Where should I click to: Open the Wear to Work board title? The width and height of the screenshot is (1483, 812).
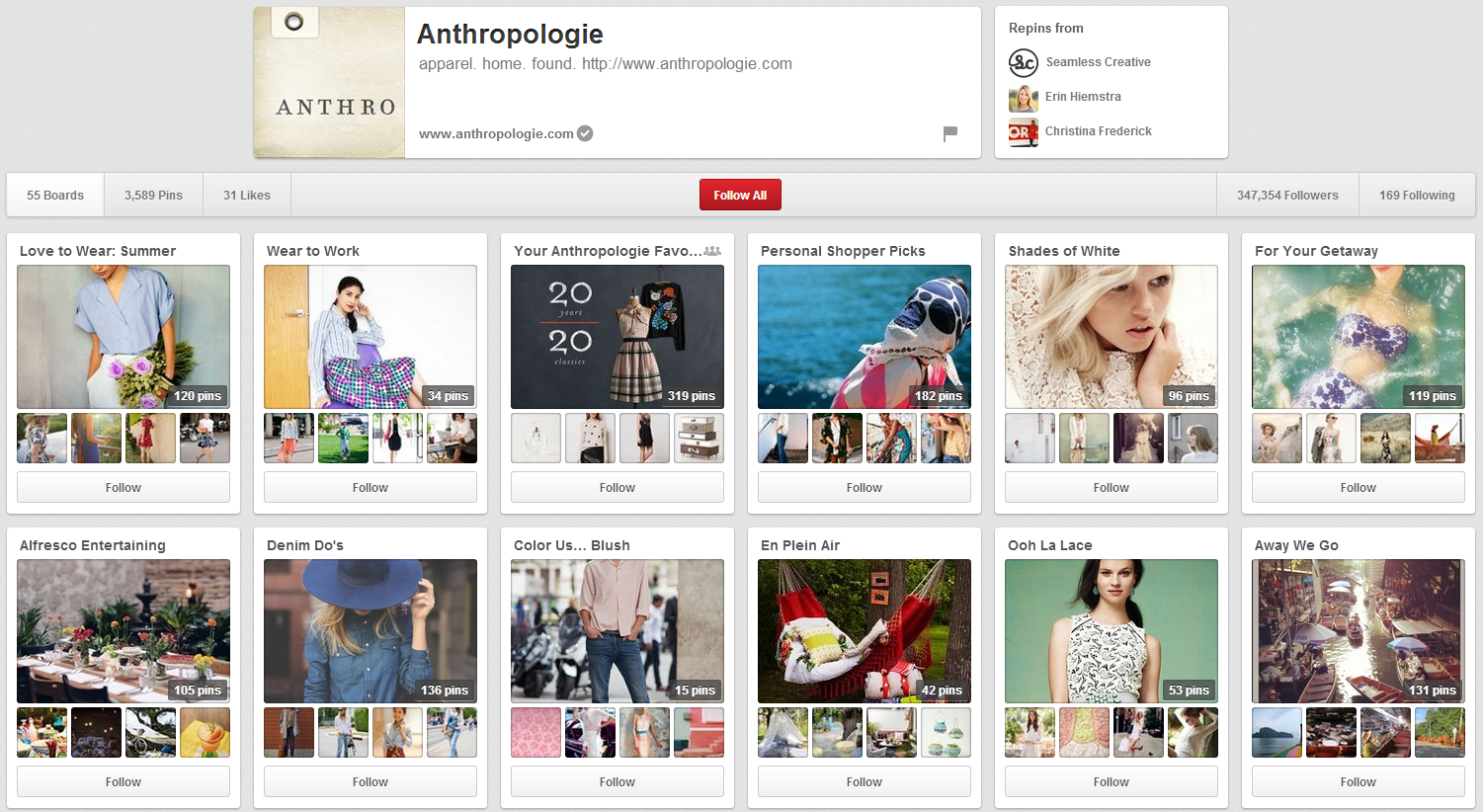pyautogui.click(x=313, y=251)
